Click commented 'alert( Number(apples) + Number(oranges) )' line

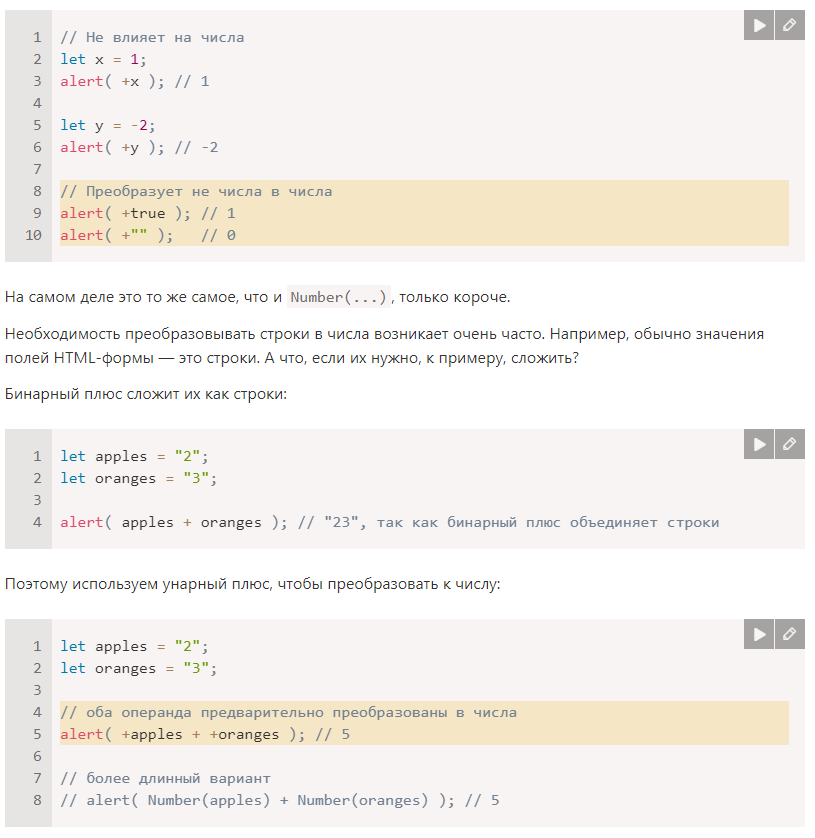(x=279, y=800)
